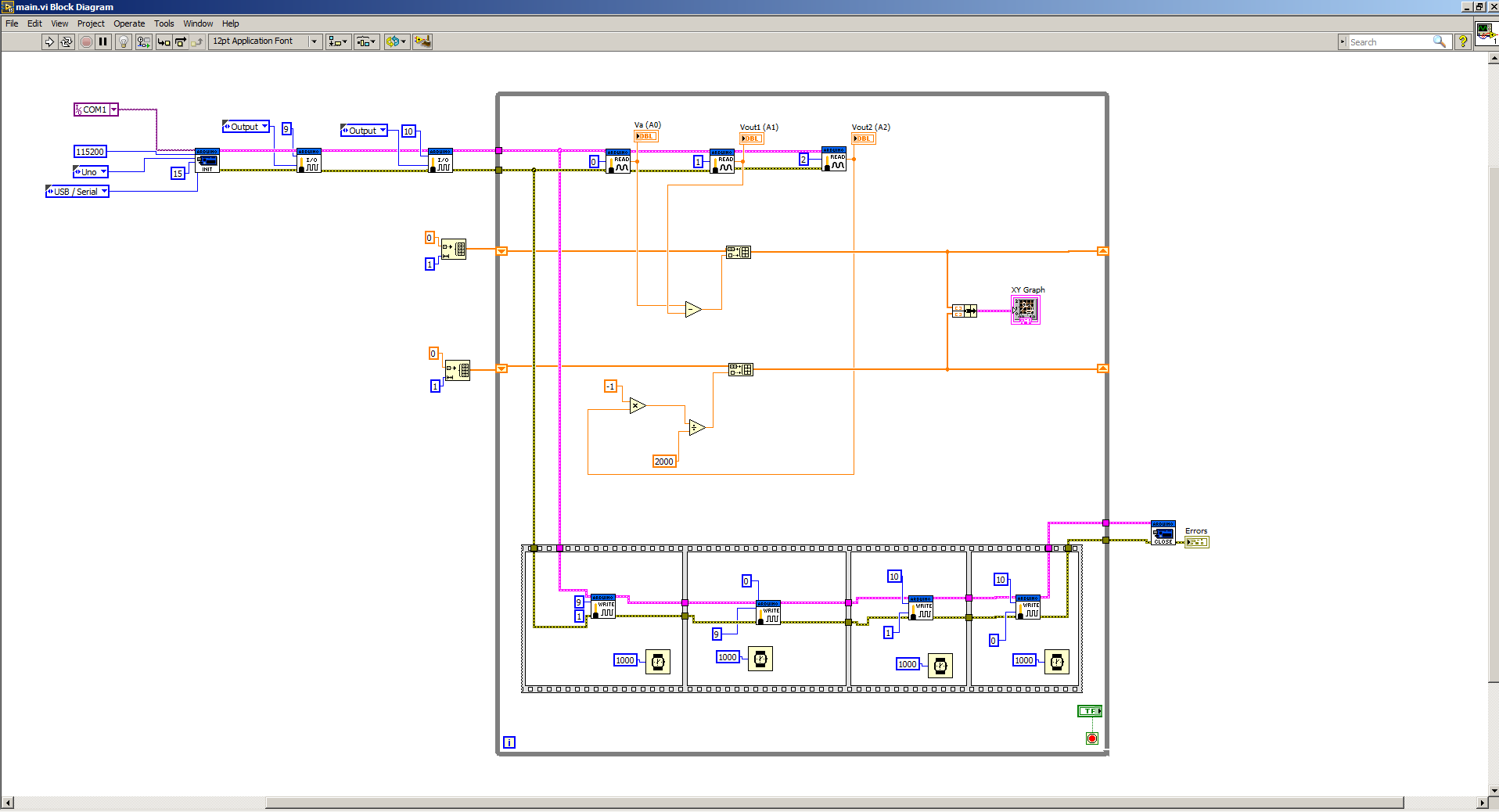Click the horizontal scrollbar thumb
The height and width of the screenshot is (812, 1499).
(x=834, y=803)
